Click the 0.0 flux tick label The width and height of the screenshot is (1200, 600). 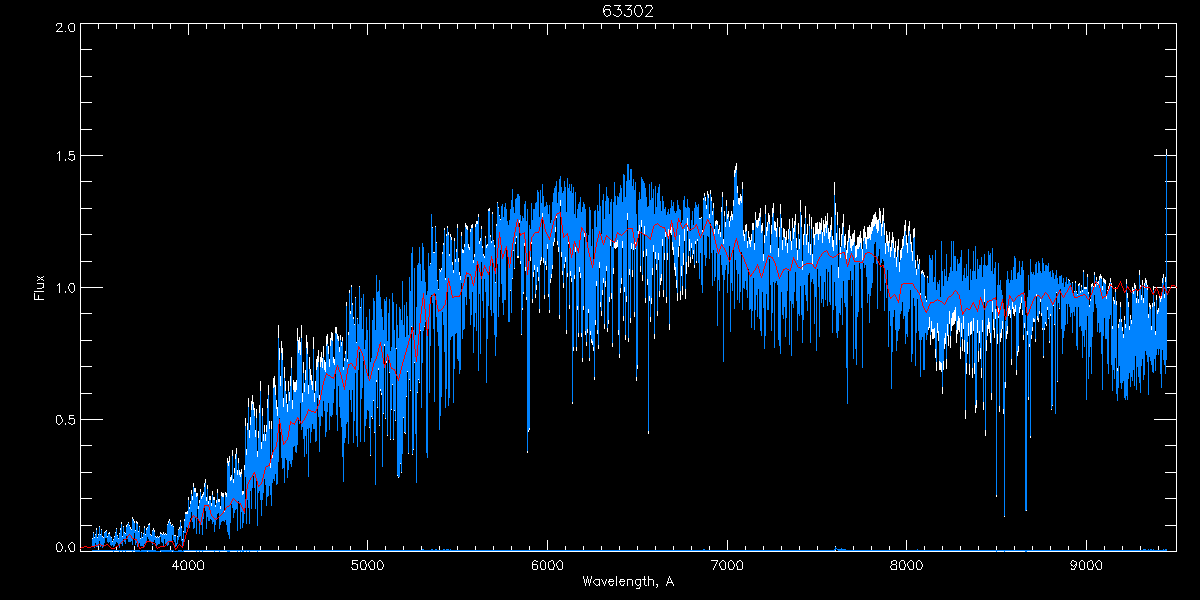point(63,547)
